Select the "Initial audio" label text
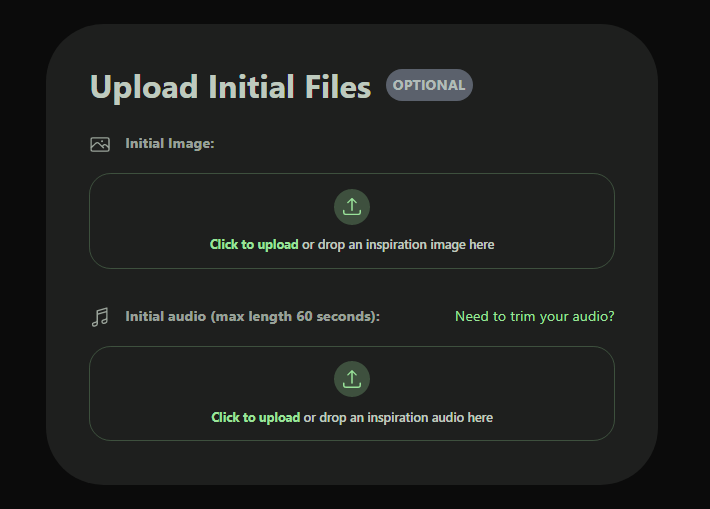Image resolution: width=710 pixels, height=509 pixels. pyautogui.click(x=165, y=317)
